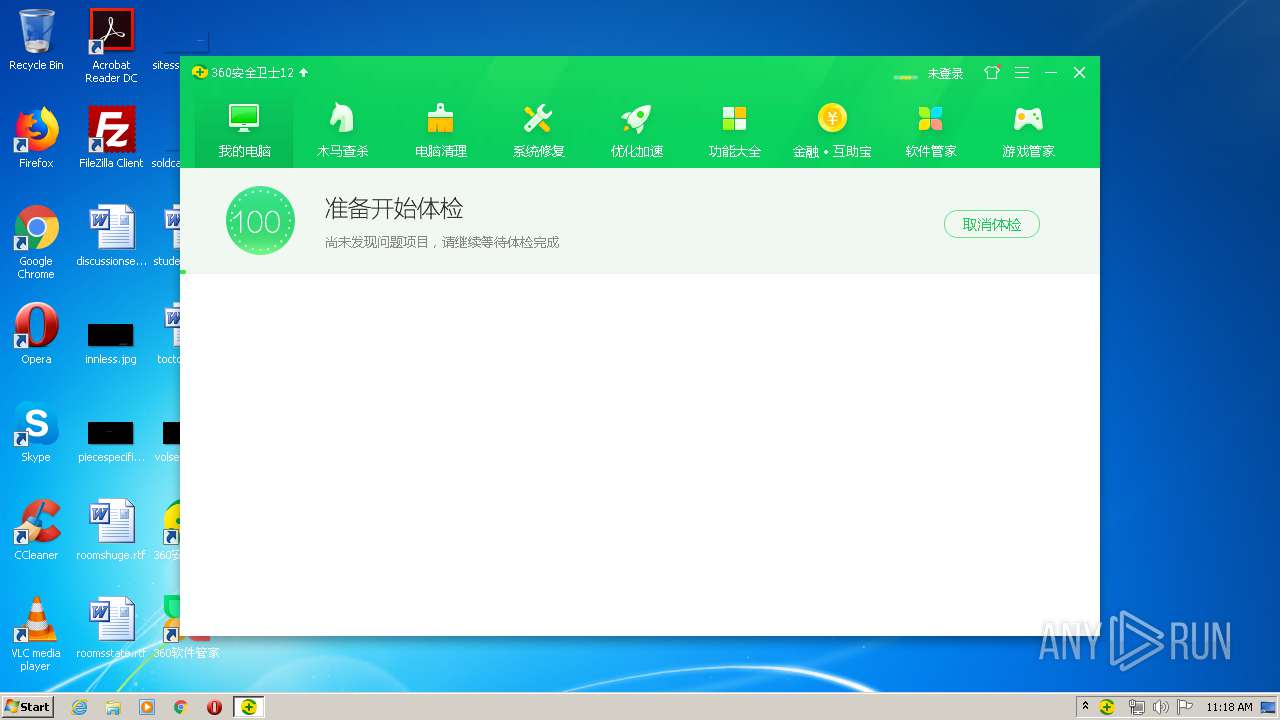Launch Chrome from the taskbar

click(181, 707)
